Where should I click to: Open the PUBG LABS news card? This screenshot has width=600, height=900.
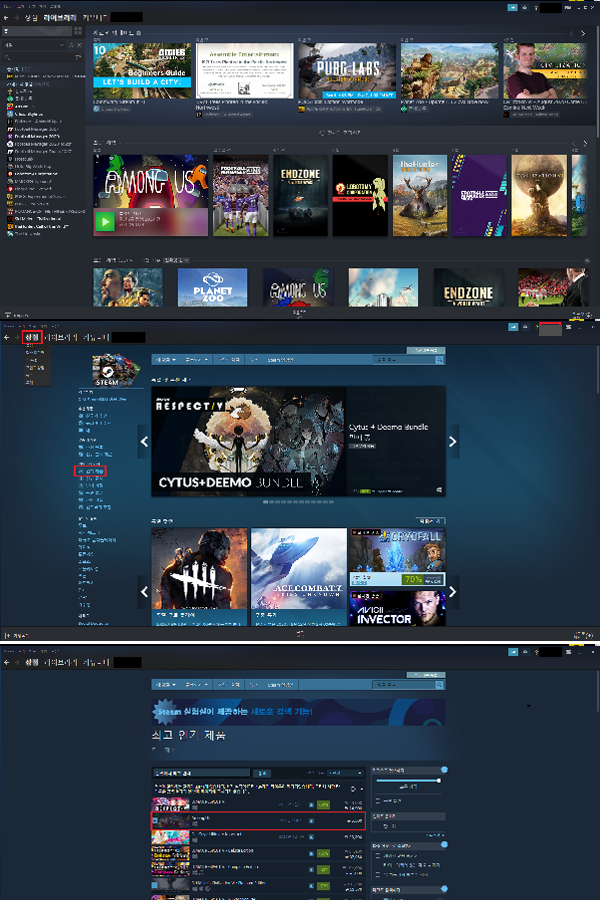point(347,70)
